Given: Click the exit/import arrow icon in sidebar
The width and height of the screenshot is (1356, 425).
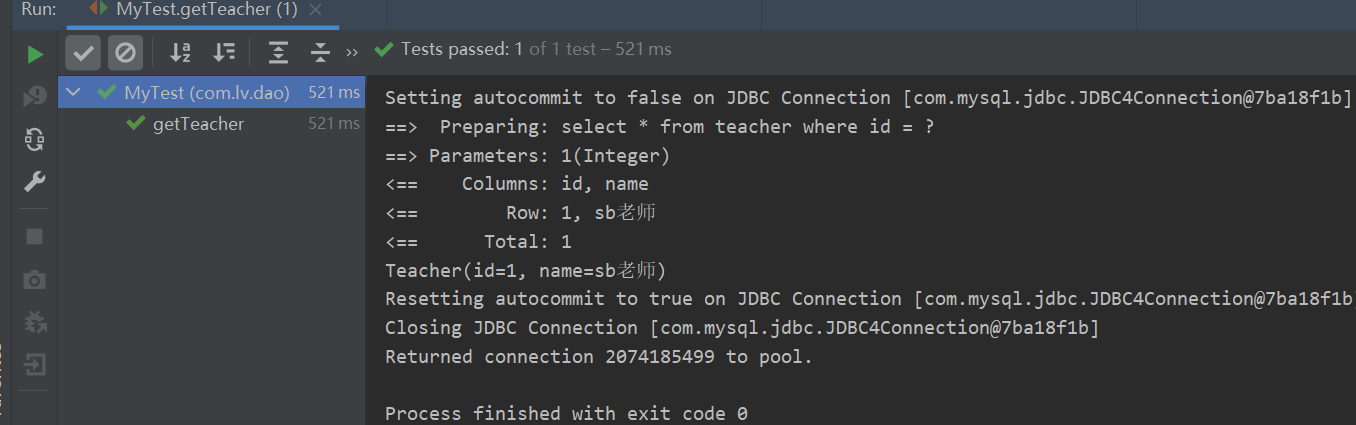Looking at the screenshot, I should point(35,364).
